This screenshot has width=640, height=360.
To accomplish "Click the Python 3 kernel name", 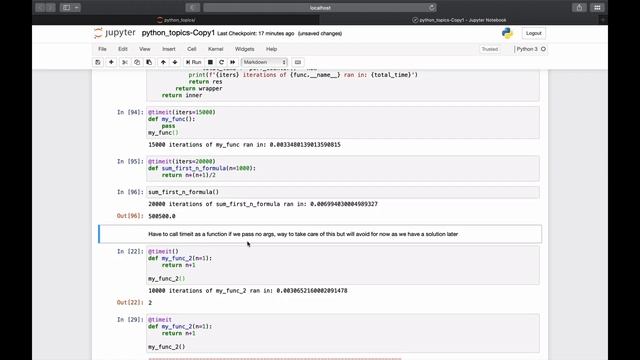I will pyautogui.click(x=527, y=49).
